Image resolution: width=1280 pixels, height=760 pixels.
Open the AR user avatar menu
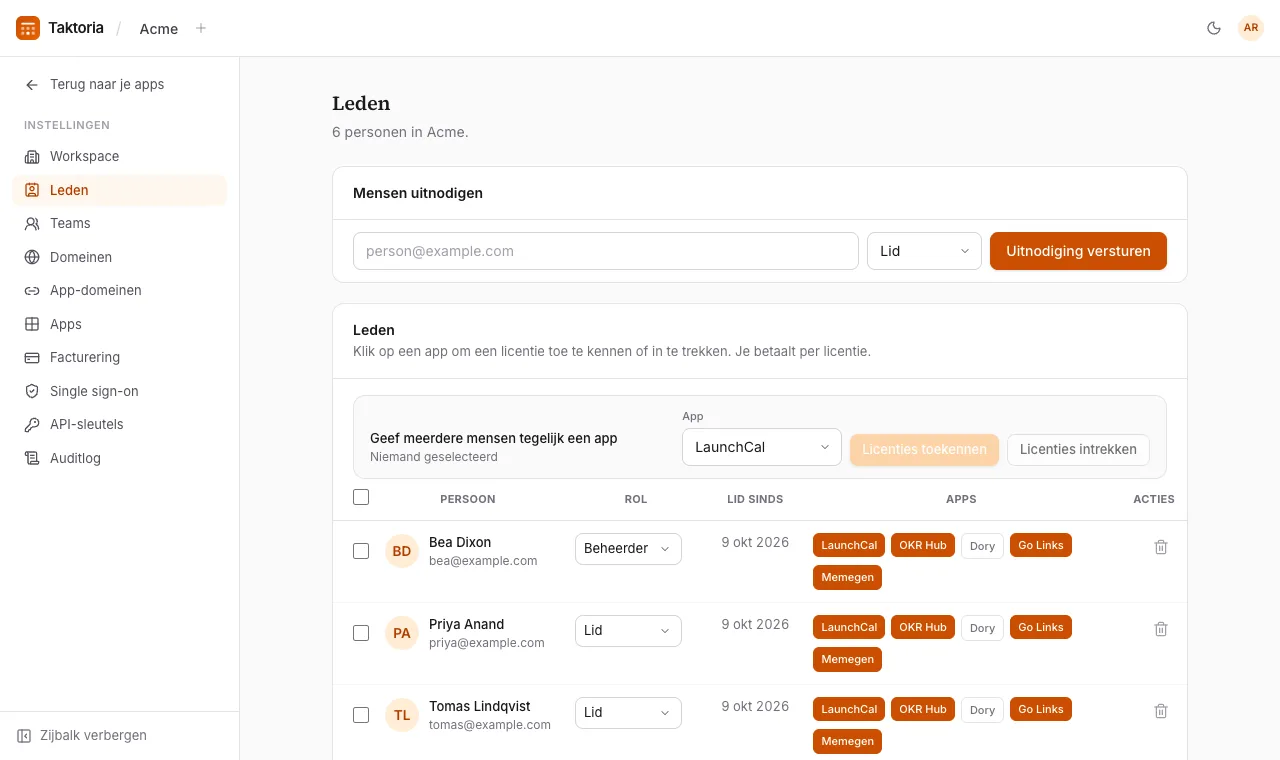pyautogui.click(x=1251, y=28)
